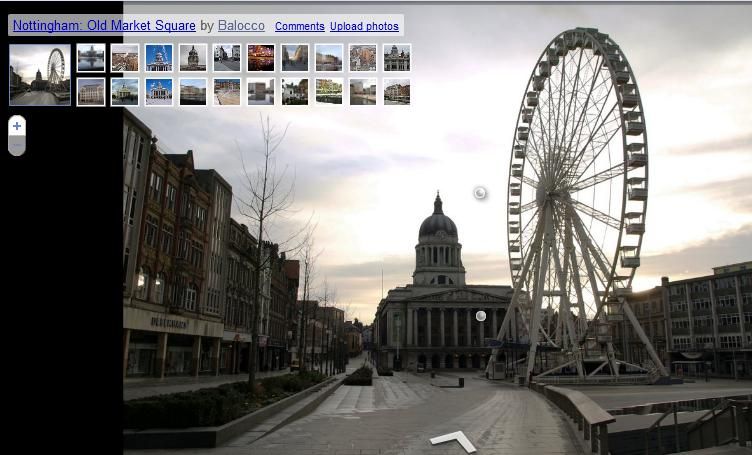Image resolution: width=752 pixels, height=455 pixels.
Task: Select the first small thumbnail in top row
Action: click(x=91, y=58)
